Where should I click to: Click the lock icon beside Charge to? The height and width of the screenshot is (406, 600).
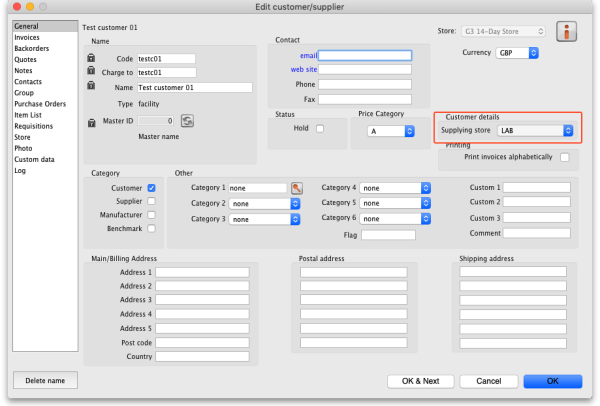tap(93, 73)
